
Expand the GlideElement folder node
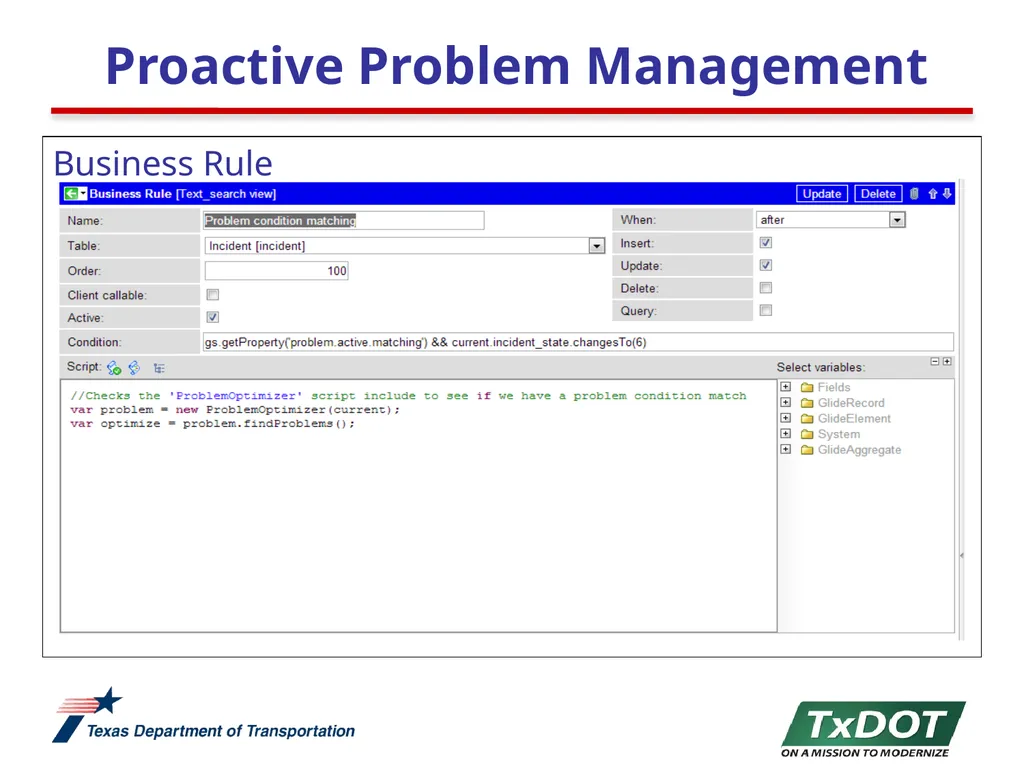tap(786, 419)
